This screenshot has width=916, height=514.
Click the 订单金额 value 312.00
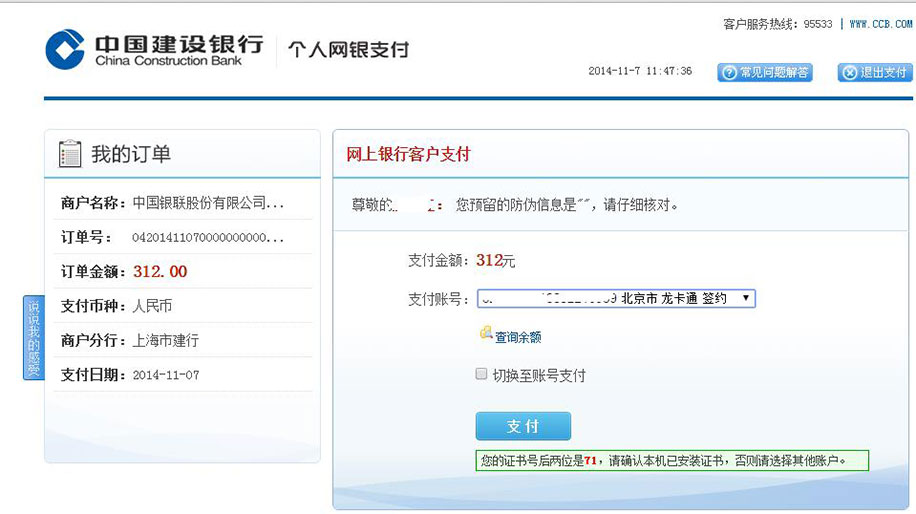pos(160,272)
